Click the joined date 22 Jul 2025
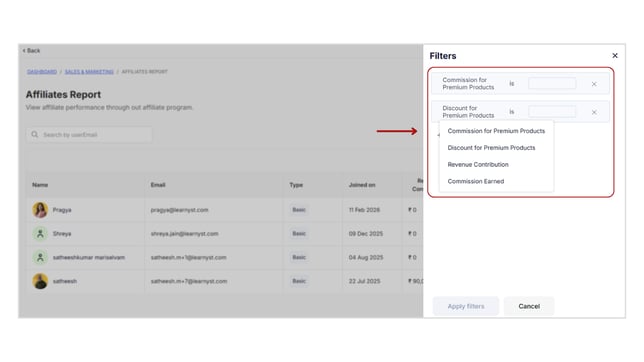The image size is (644, 362). 364,281
